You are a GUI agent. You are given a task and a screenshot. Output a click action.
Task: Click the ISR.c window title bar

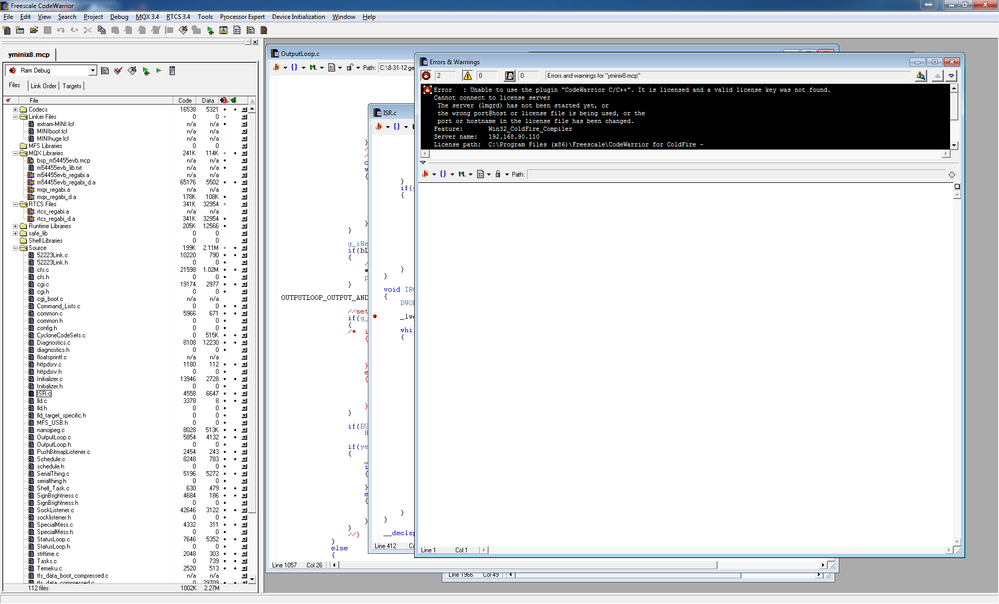(x=392, y=113)
